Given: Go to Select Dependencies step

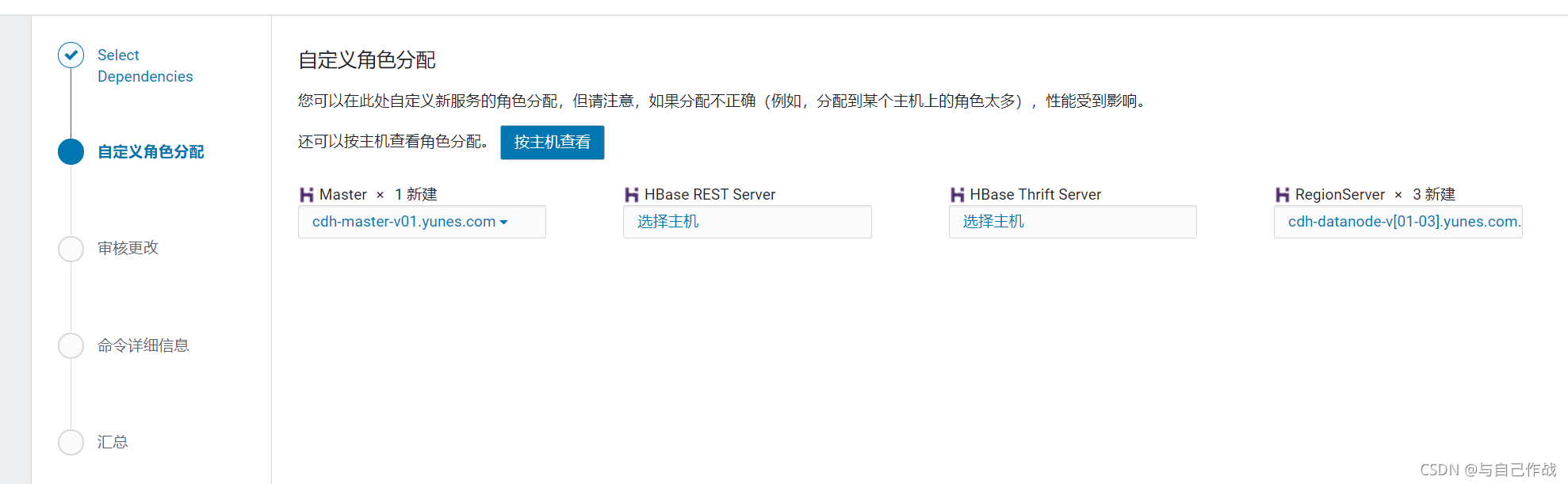Looking at the screenshot, I should click(x=145, y=66).
